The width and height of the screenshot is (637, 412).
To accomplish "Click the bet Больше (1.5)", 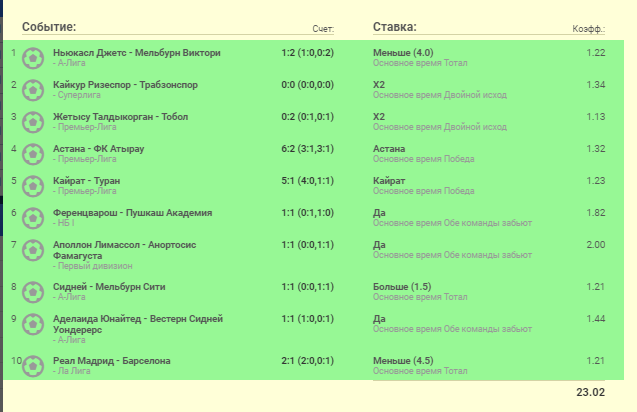I will (x=402, y=287).
